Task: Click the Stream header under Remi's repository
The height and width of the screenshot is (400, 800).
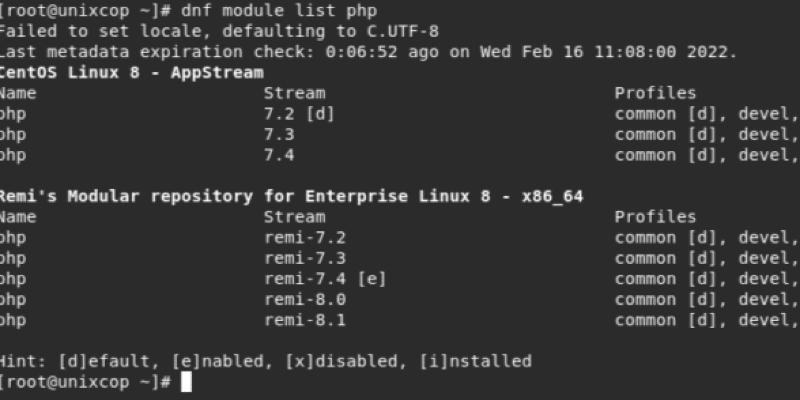Action: (x=294, y=217)
